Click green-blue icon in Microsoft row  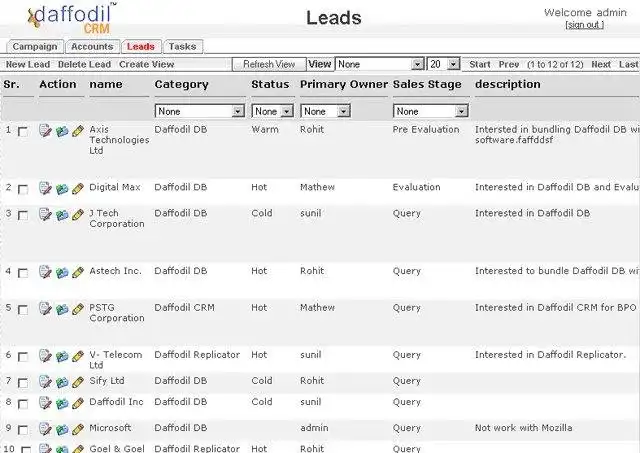[x=62, y=429]
